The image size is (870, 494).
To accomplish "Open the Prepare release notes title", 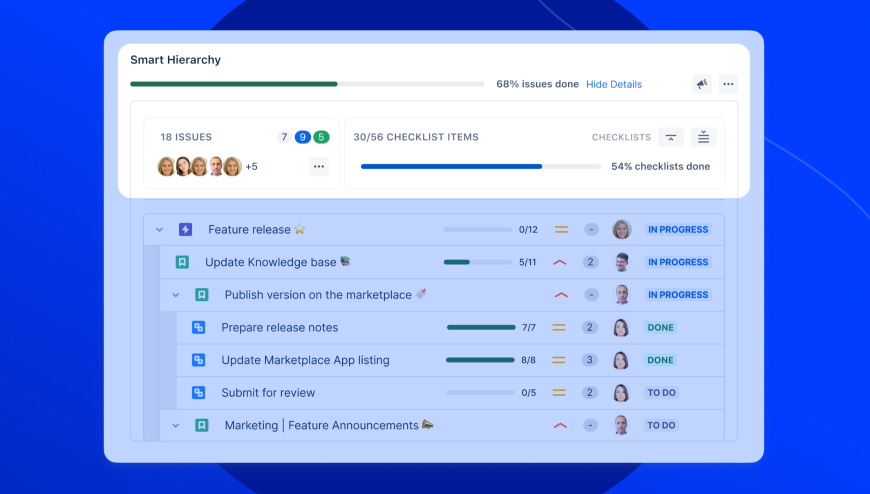I will point(280,327).
